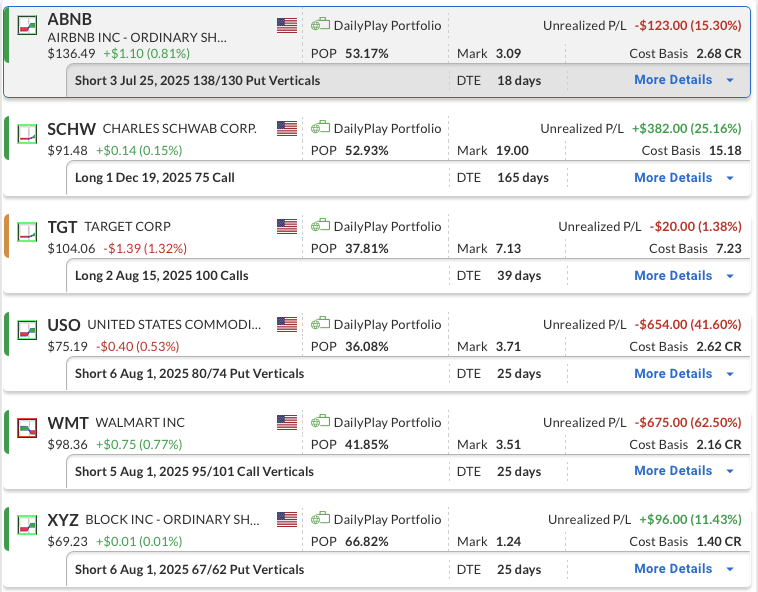The image size is (758, 592).
Task: Open the WMT risk graph icon
Action: (27, 428)
